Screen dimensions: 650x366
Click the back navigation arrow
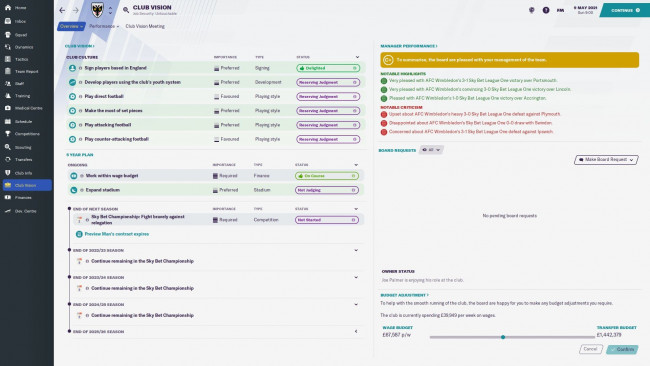[62, 10]
